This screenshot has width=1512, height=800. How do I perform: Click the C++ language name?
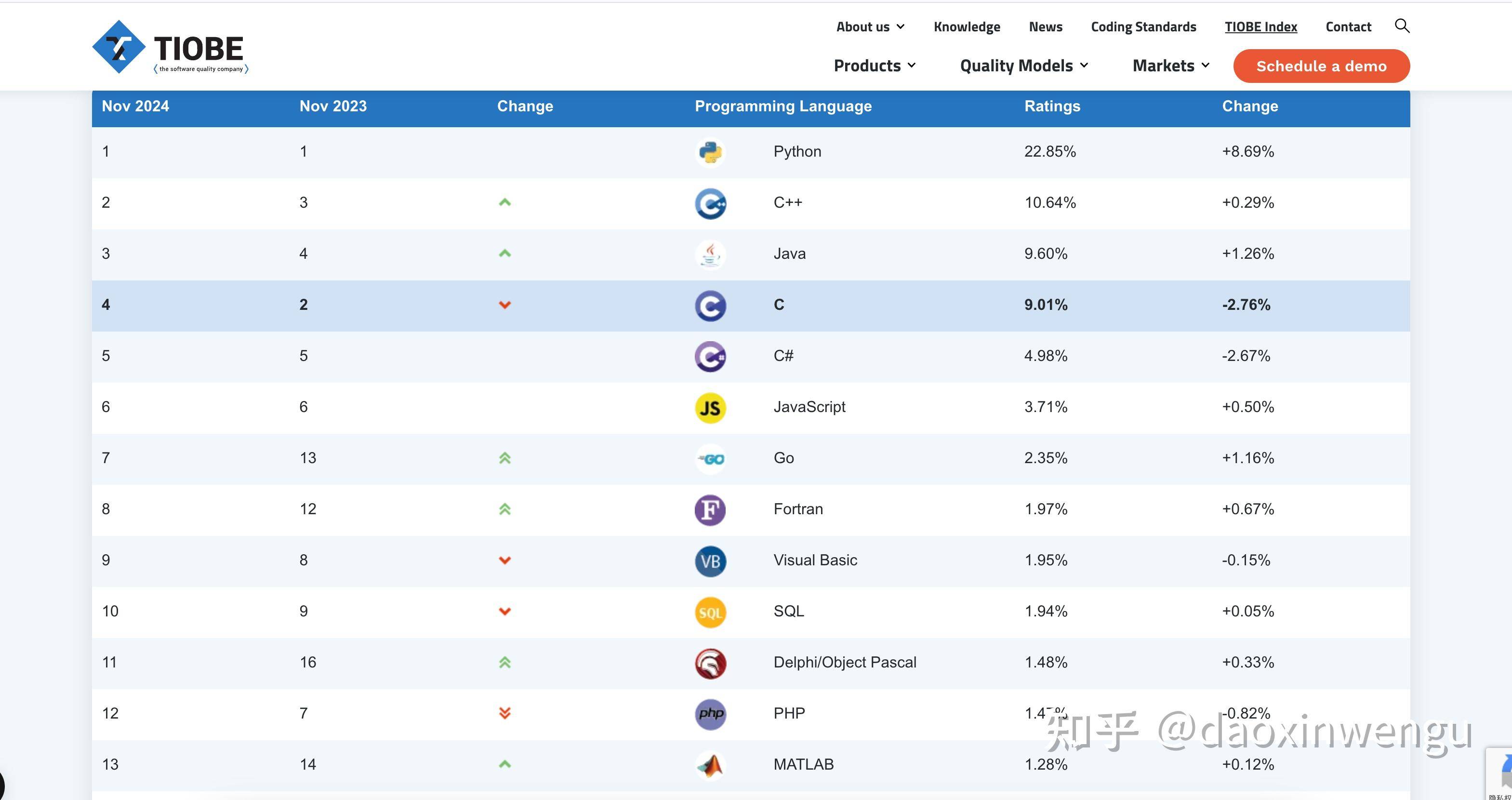tap(788, 202)
